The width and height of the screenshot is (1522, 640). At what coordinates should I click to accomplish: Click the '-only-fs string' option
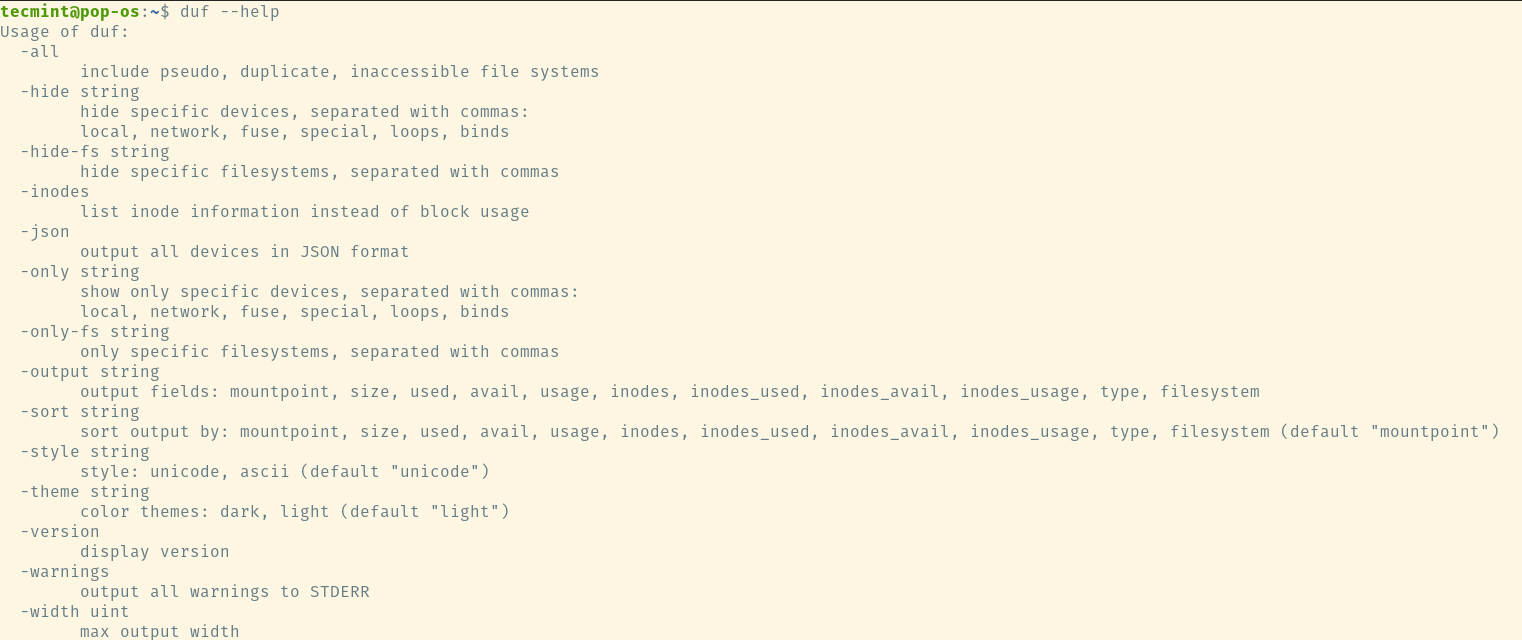point(95,332)
